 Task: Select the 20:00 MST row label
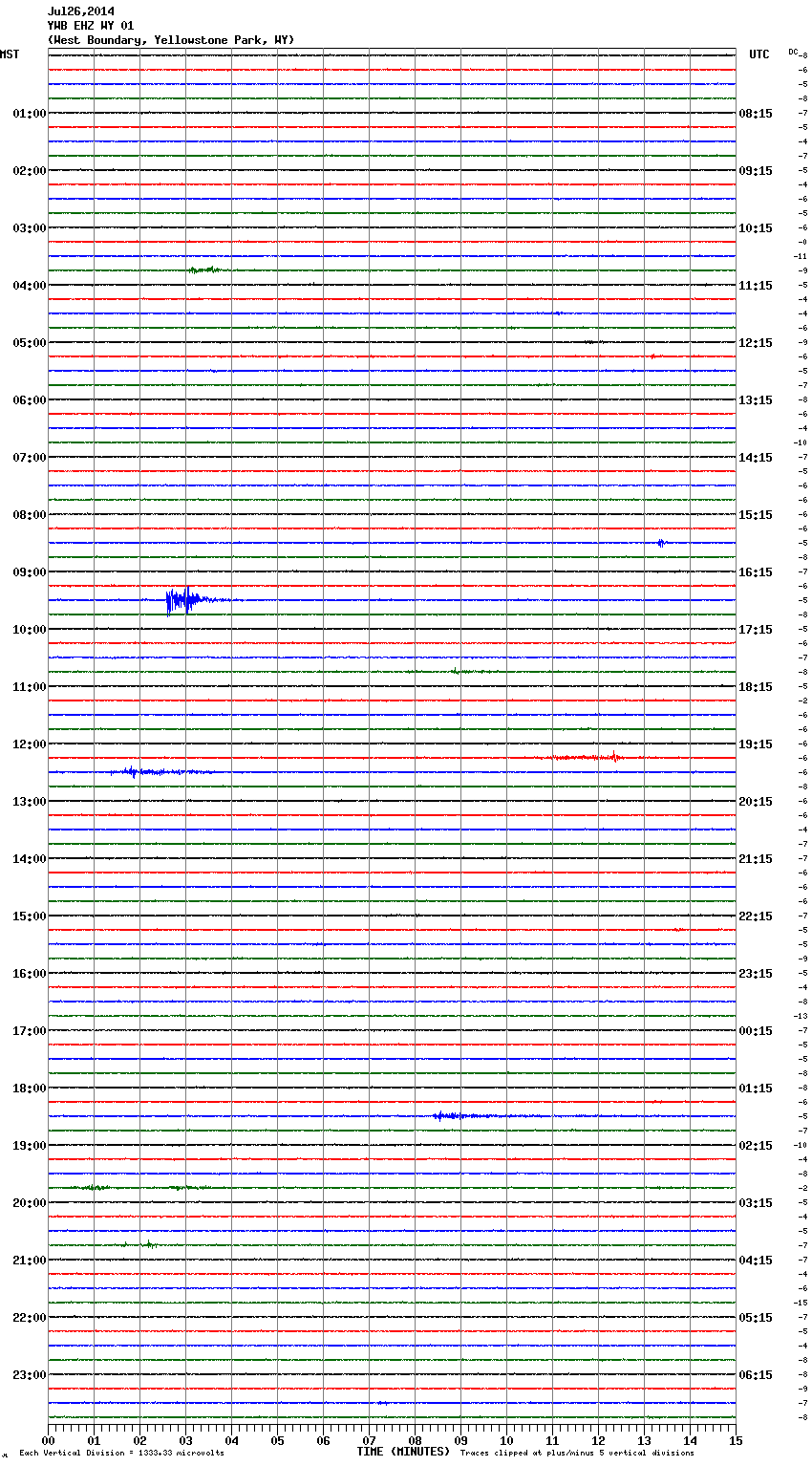click(30, 1203)
